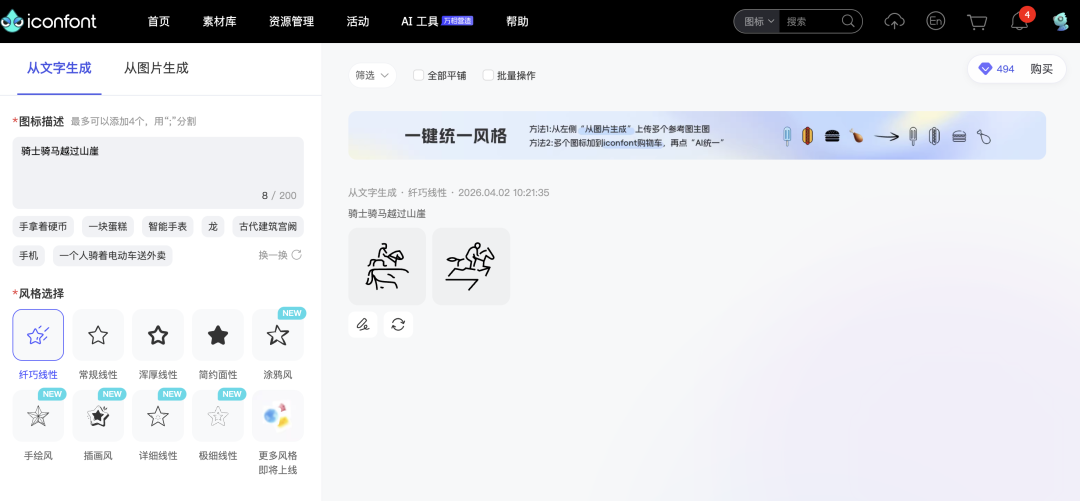Use the 手机 suggestion chip
Viewport: 1080px width, 501px height.
tap(28, 256)
